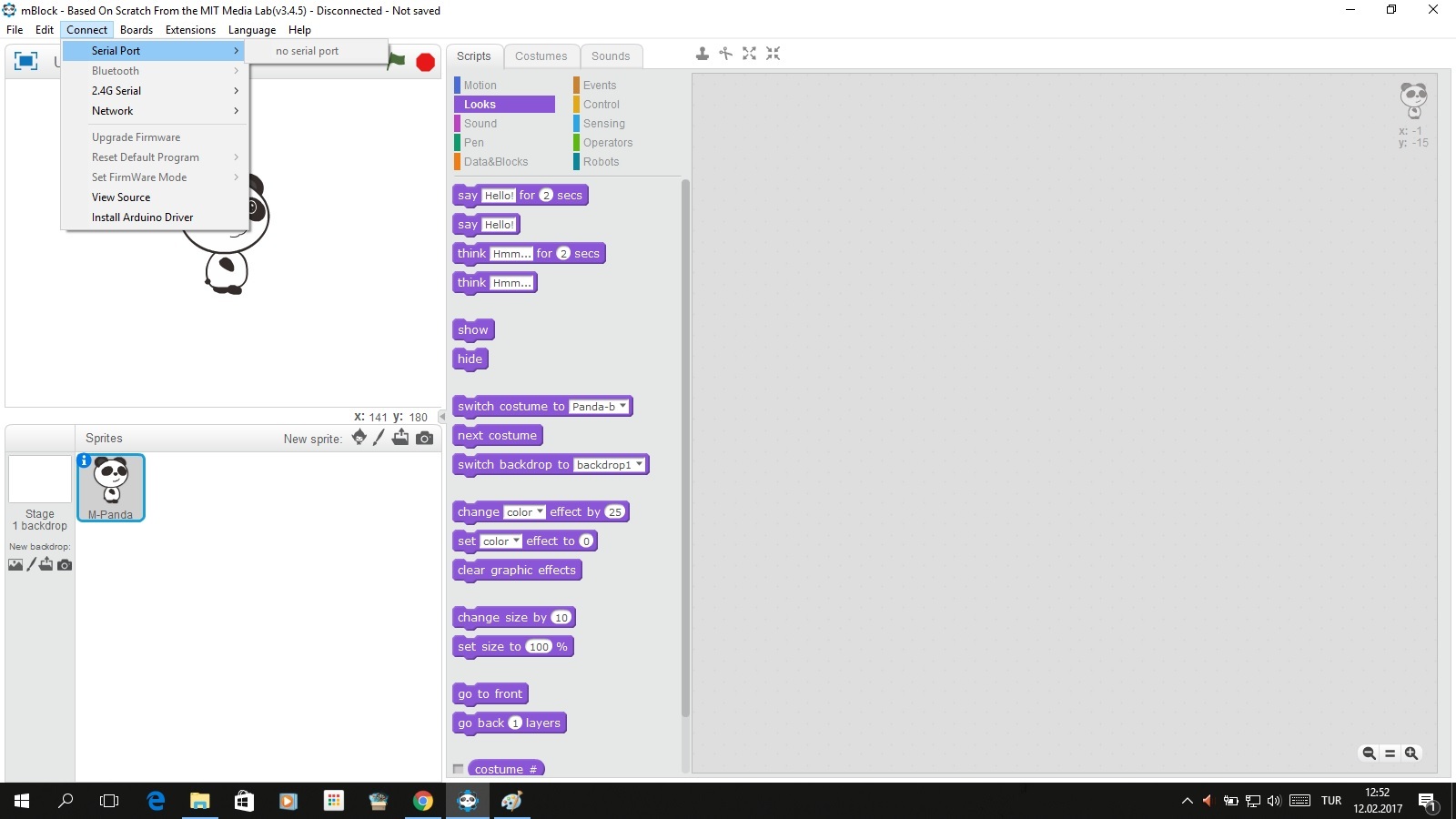Expand the Set FirmWare Mode submenu
Screen dimensions: 1456x819
pos(154,177)
